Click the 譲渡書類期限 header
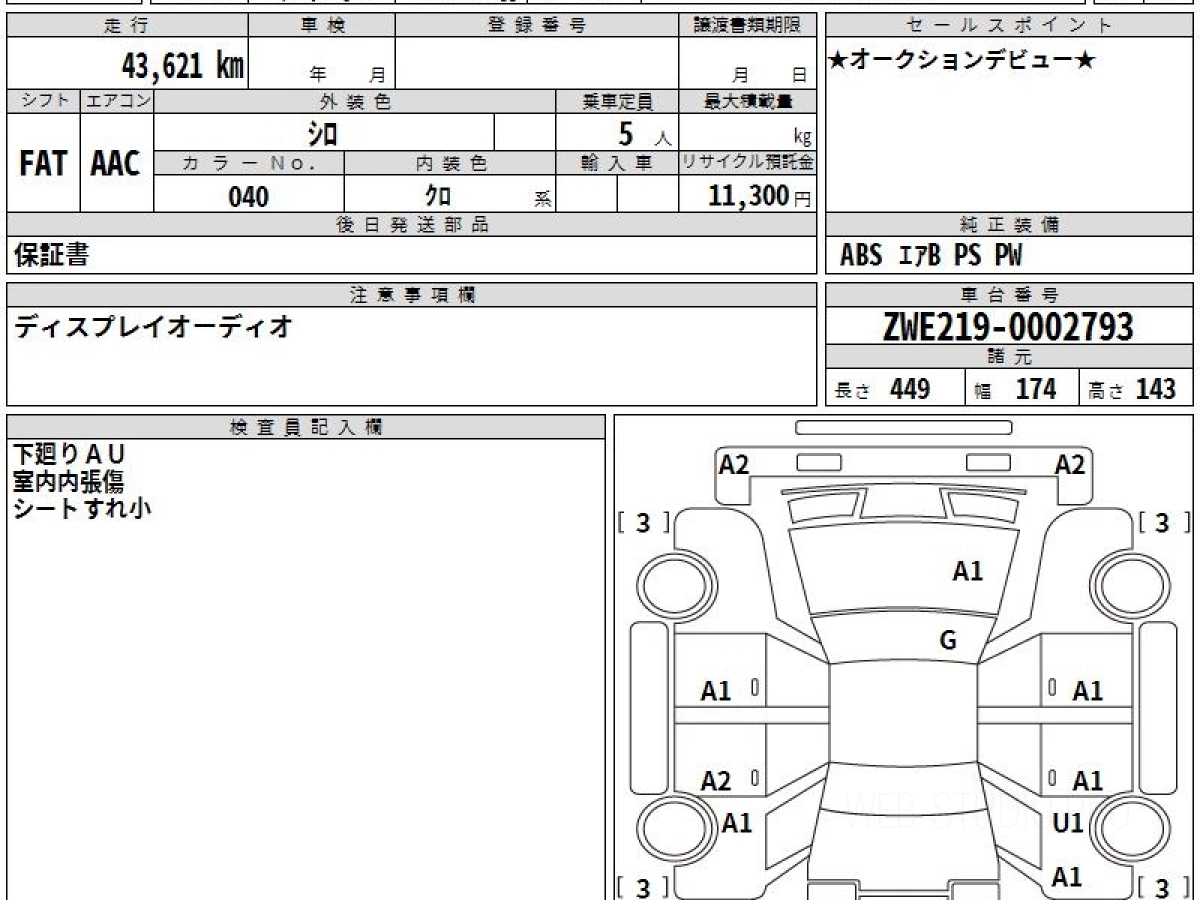 coord(747,26)
